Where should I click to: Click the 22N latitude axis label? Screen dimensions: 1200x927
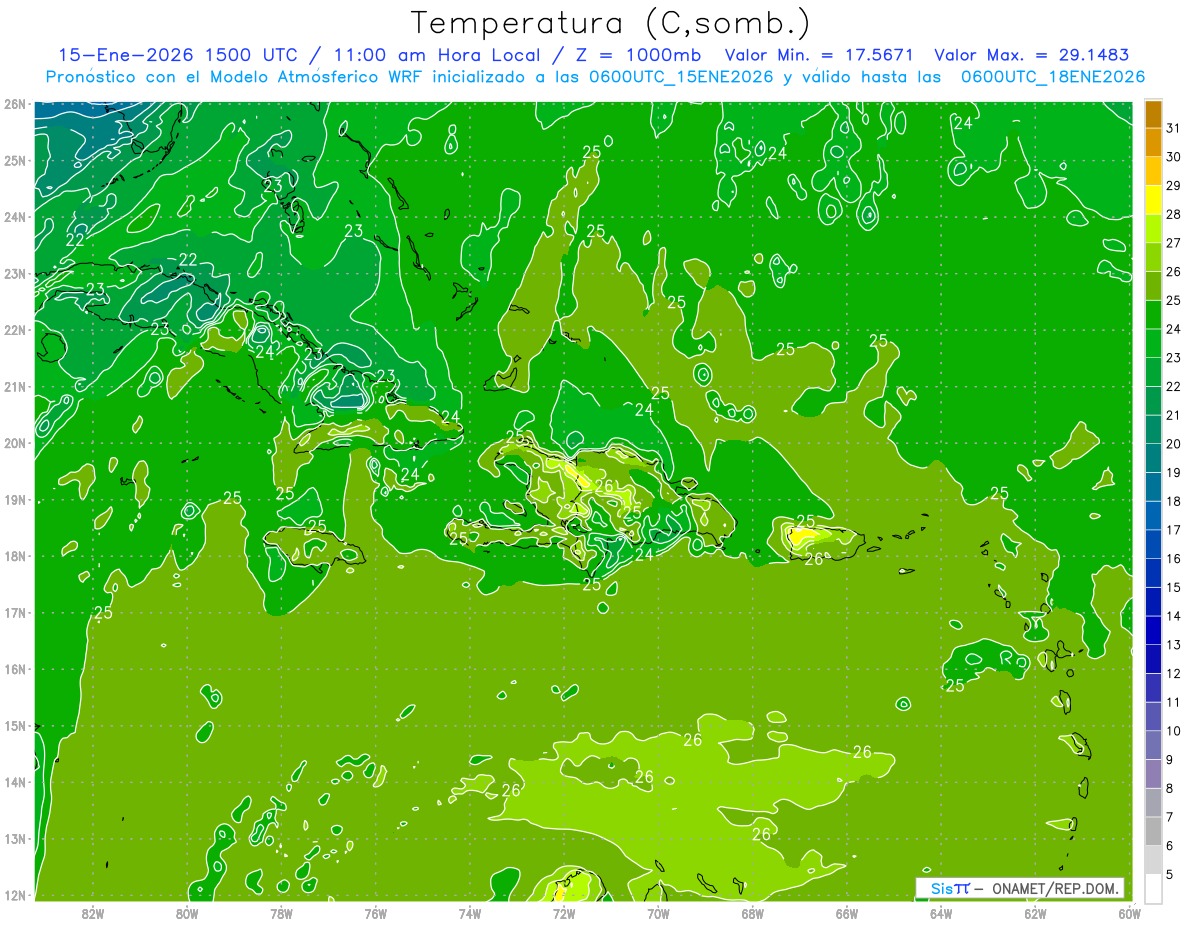[x=14, y=330]
